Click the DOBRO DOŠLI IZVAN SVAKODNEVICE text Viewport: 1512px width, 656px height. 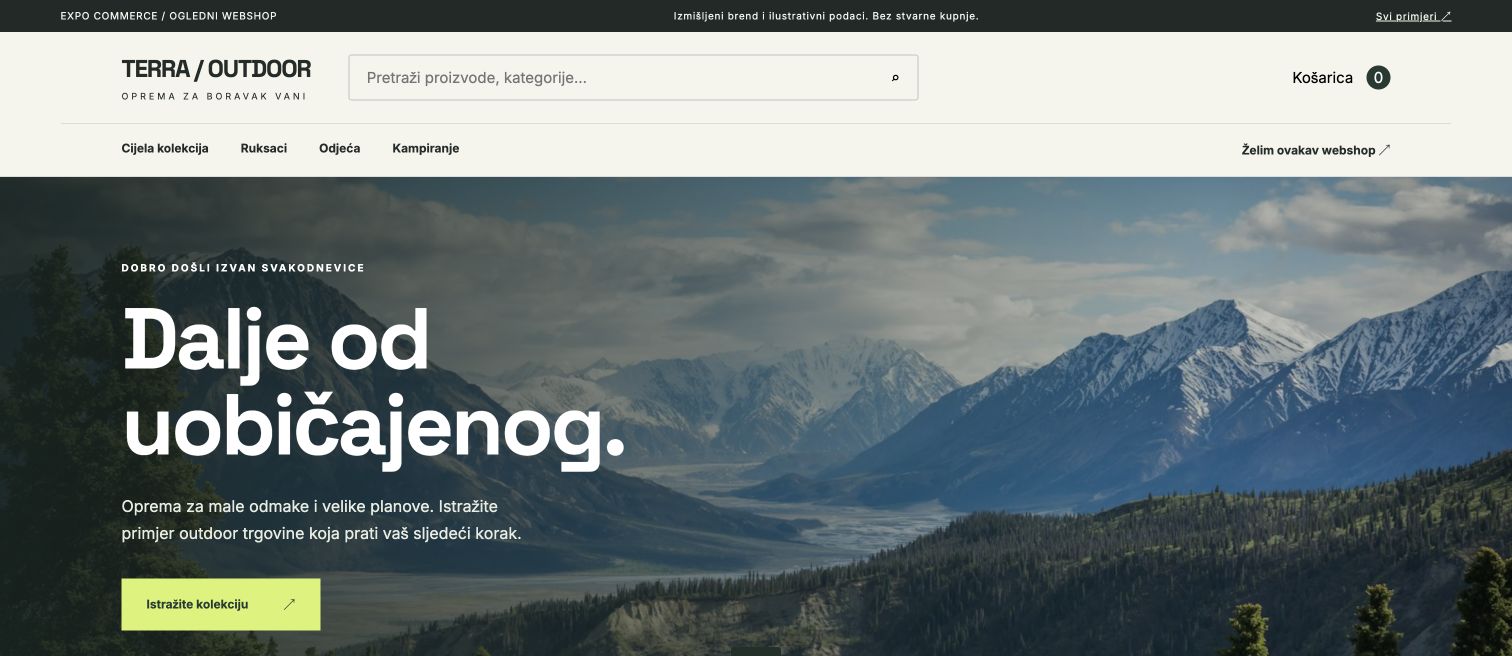coord(243,268)
